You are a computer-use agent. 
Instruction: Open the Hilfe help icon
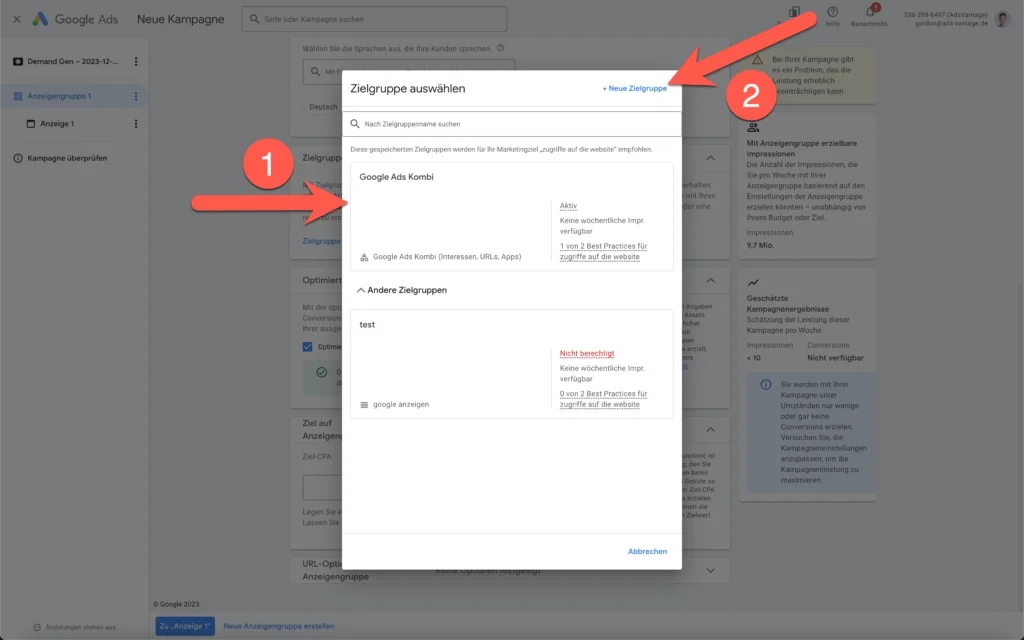(832, 12)
